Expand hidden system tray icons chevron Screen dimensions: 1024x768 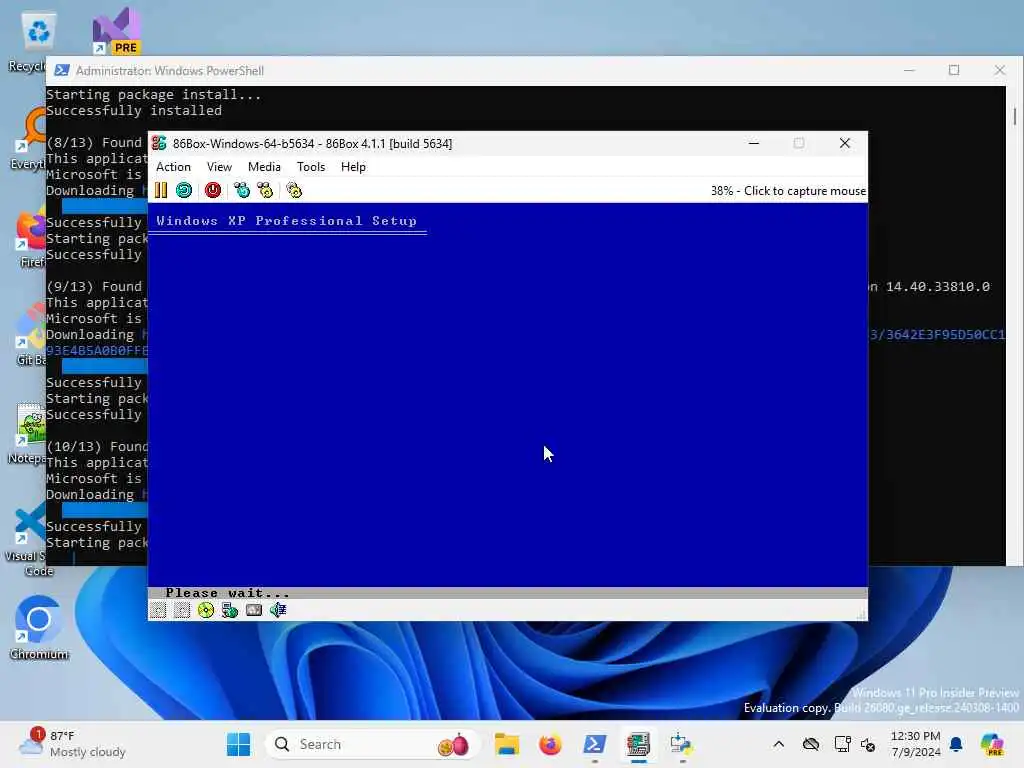click(778, 744)
